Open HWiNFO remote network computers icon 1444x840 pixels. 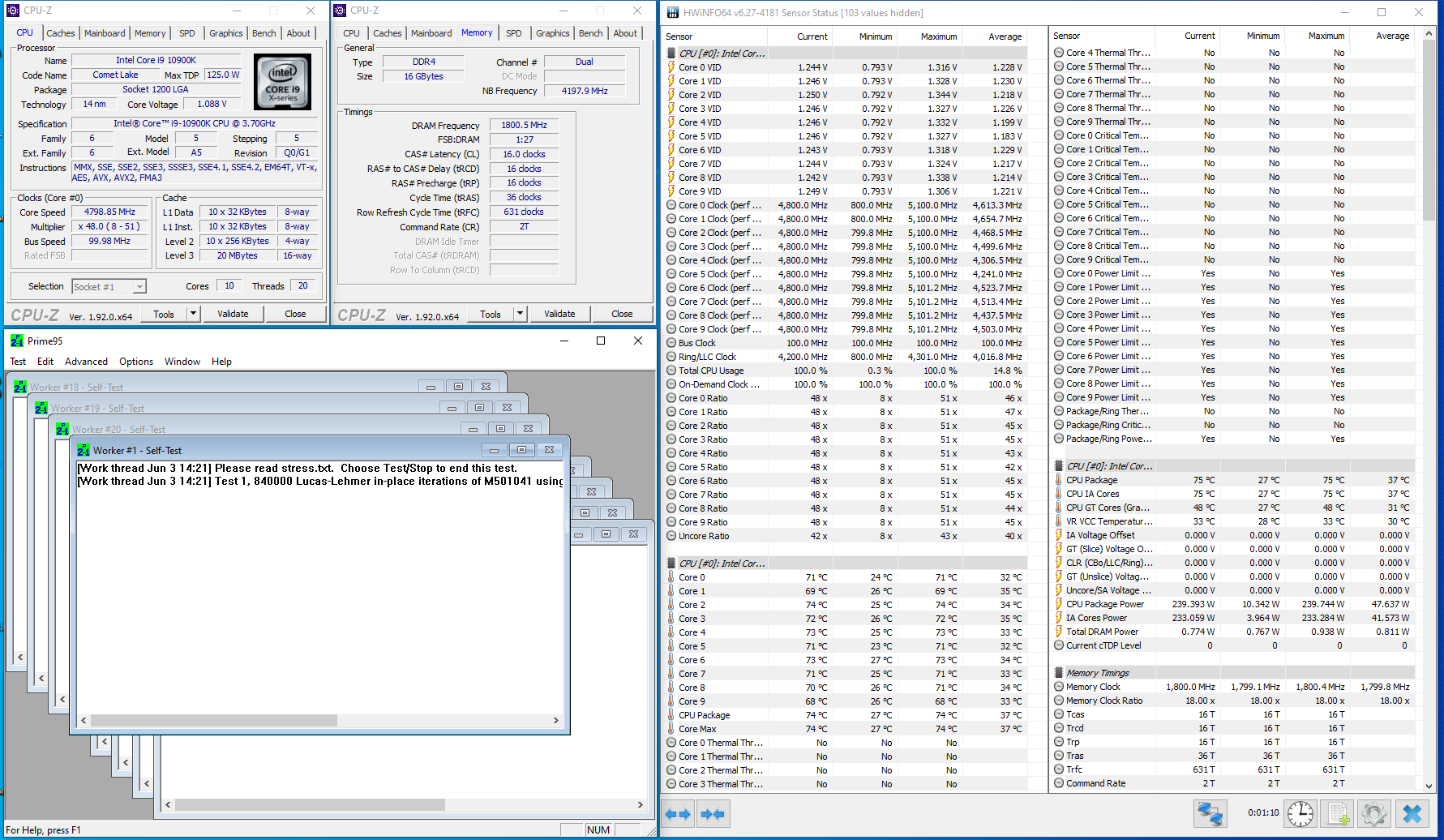[x=1210, y=813]
